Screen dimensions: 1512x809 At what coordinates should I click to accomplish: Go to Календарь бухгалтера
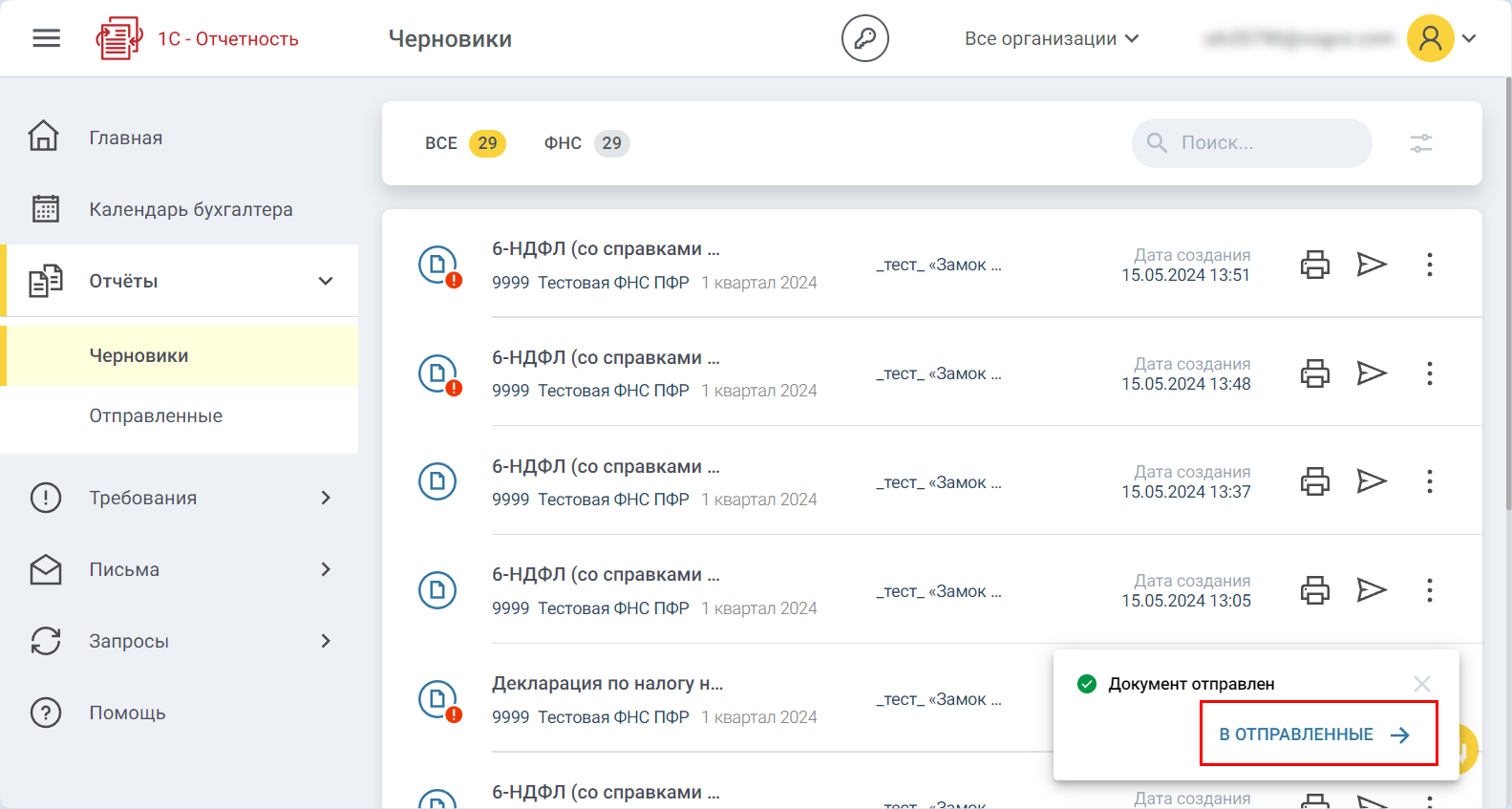[x=190, y=209]
